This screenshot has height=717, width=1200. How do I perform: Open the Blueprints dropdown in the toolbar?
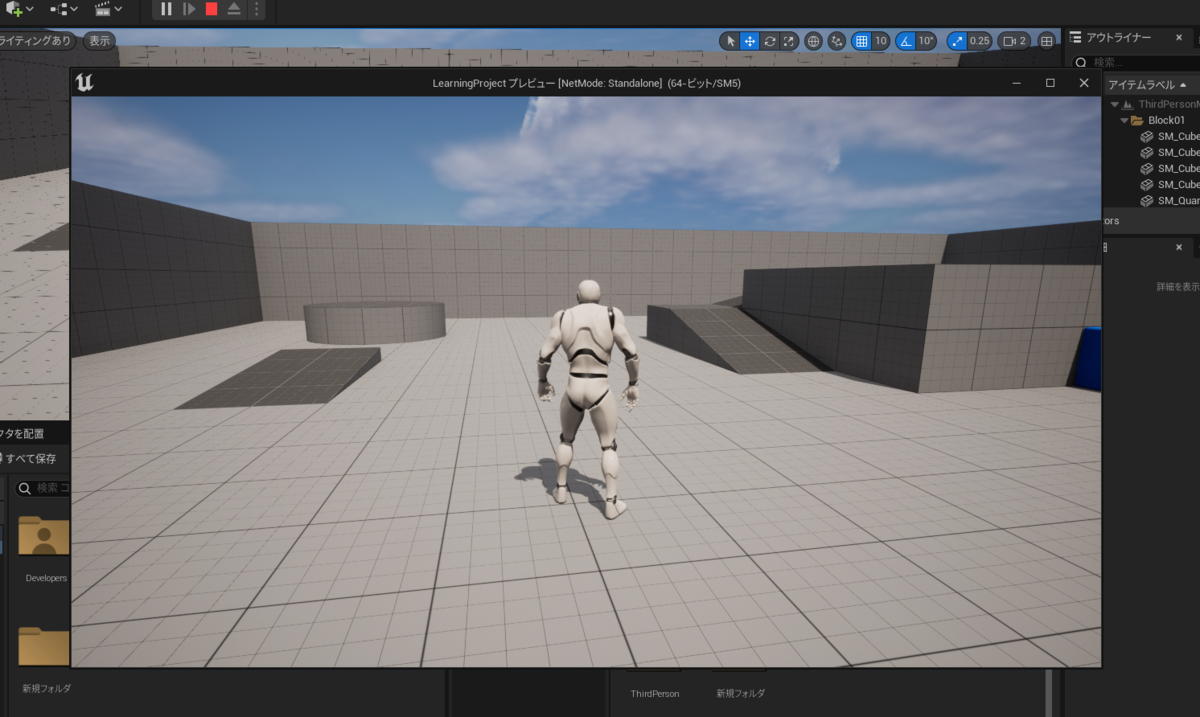(65, 9)
